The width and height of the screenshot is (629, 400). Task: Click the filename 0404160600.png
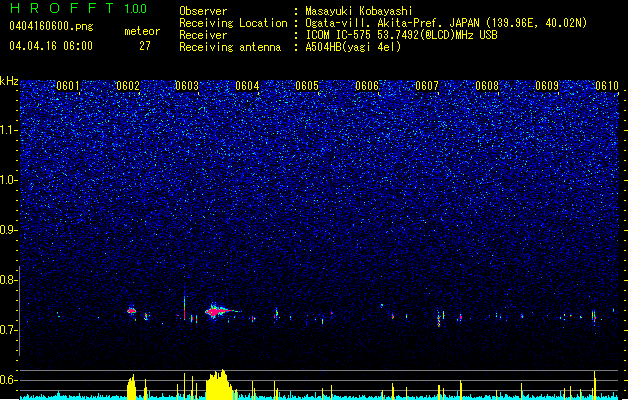tap(51, 27)
